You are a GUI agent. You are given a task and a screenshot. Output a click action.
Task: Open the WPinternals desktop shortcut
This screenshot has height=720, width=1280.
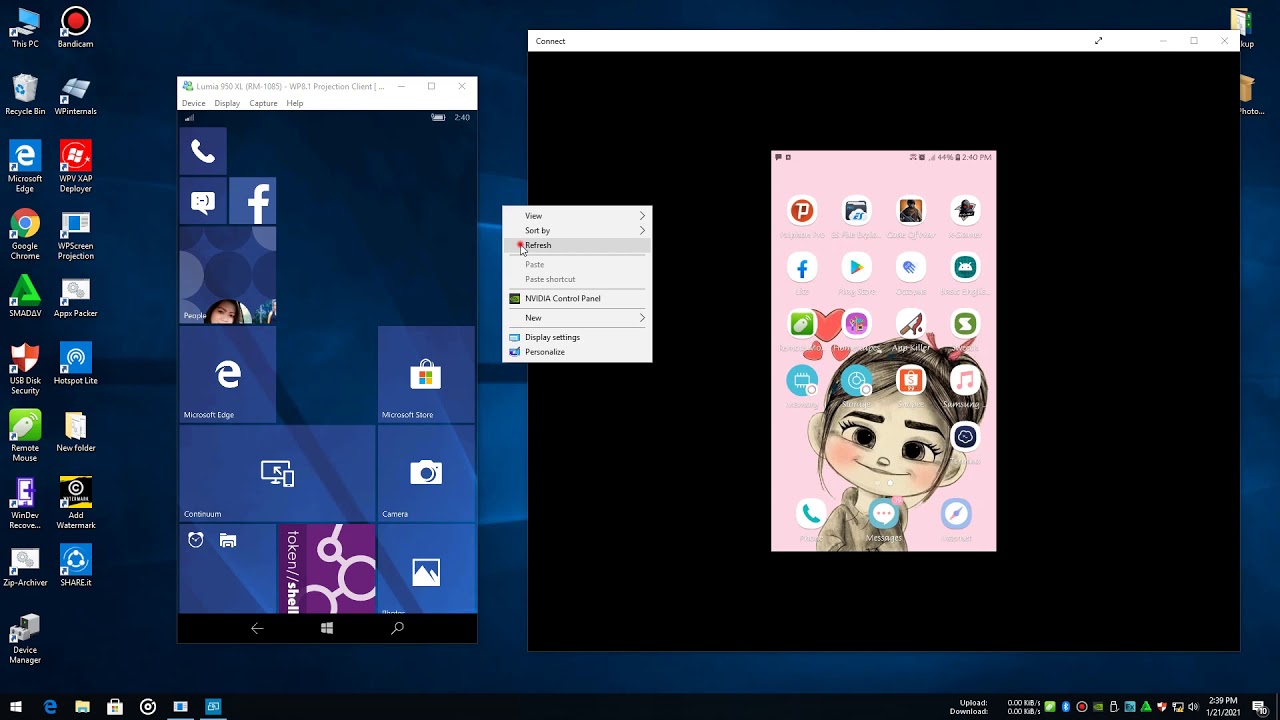tap(75, 96)
